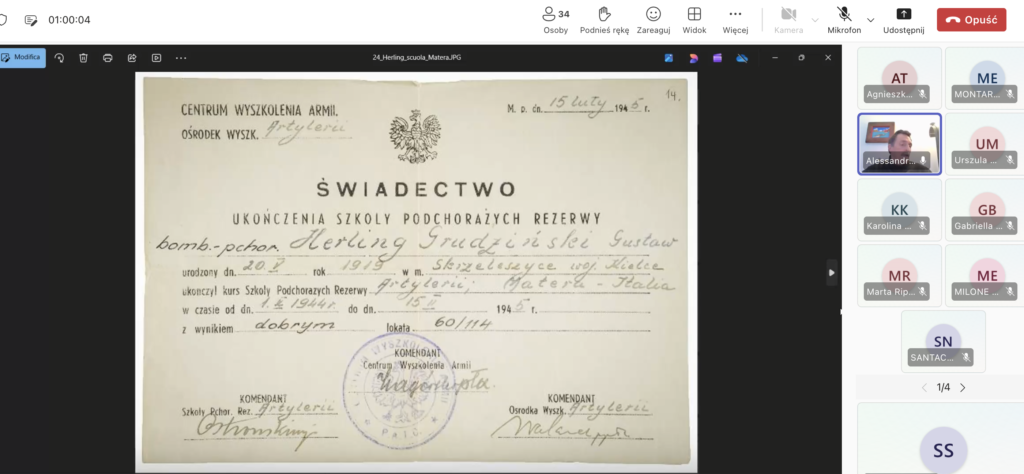Select Alessandro's video tile

point(898,144)
